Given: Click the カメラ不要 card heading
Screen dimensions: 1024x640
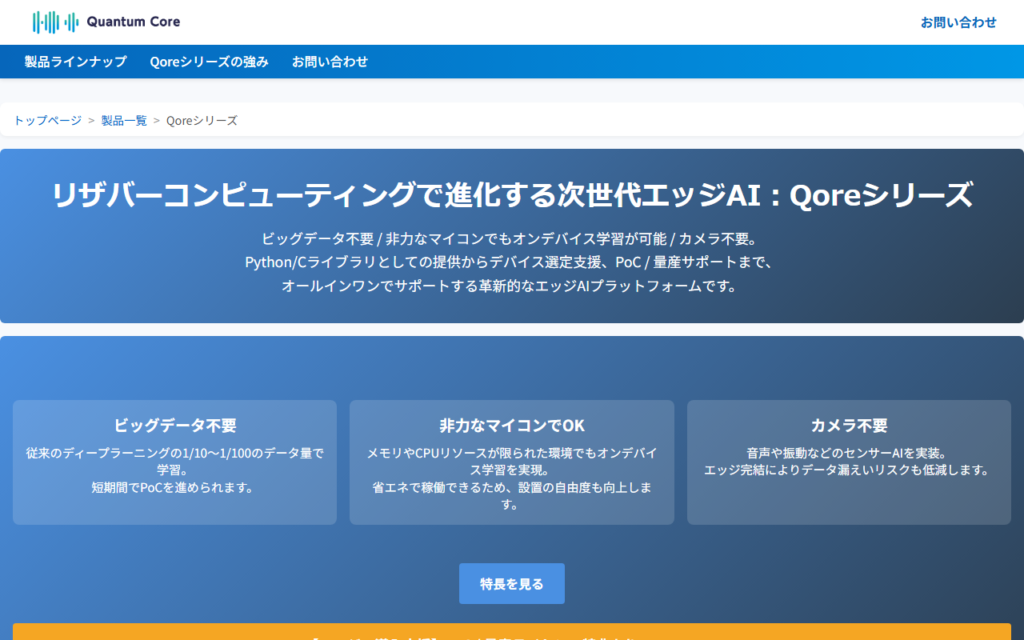Looking at the screenshot, I should (x=849, y=425).
